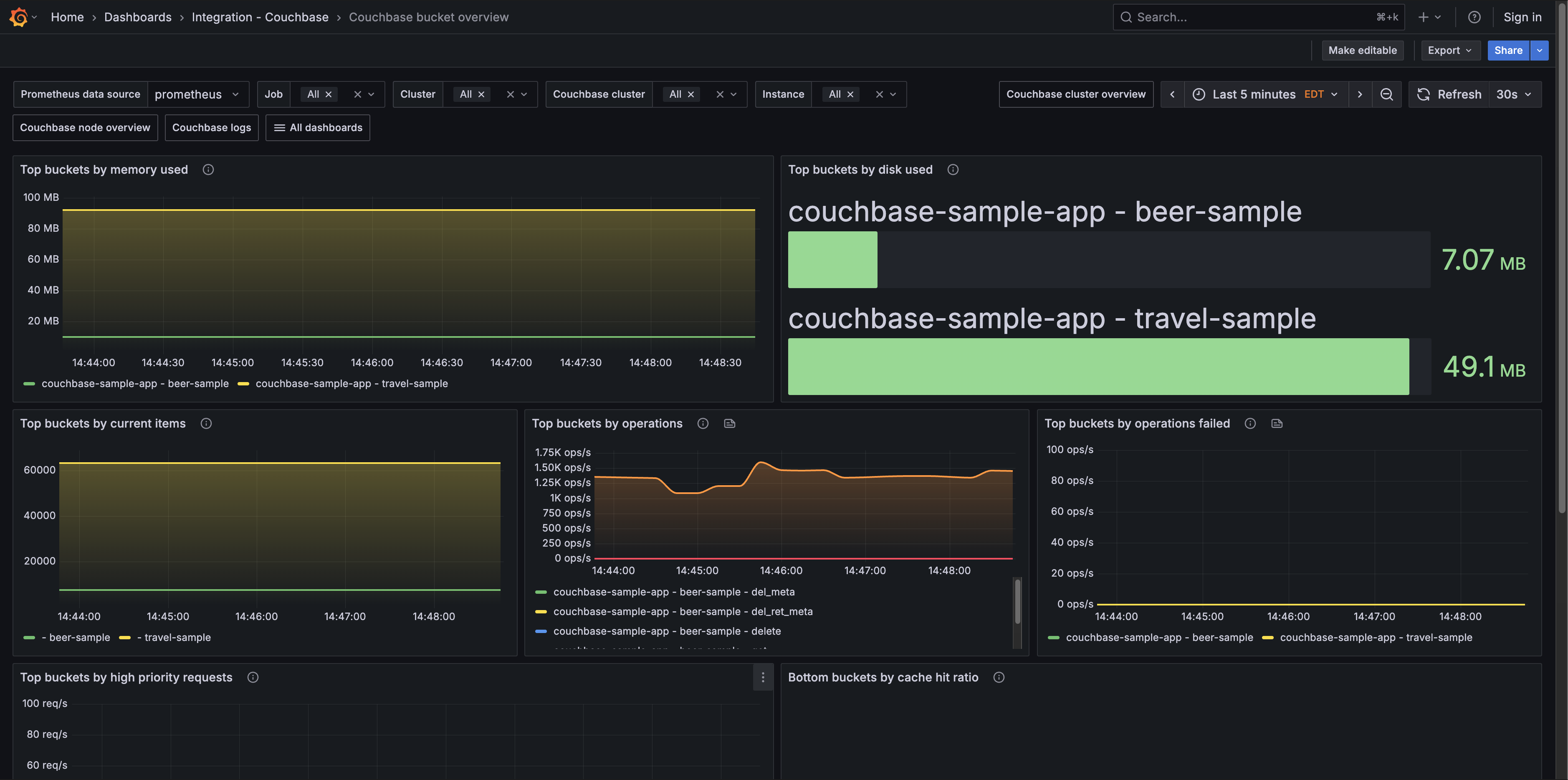Clear the Job filter selection
The height and width of the screenshot is (780, 1568).
pos(357,94)
